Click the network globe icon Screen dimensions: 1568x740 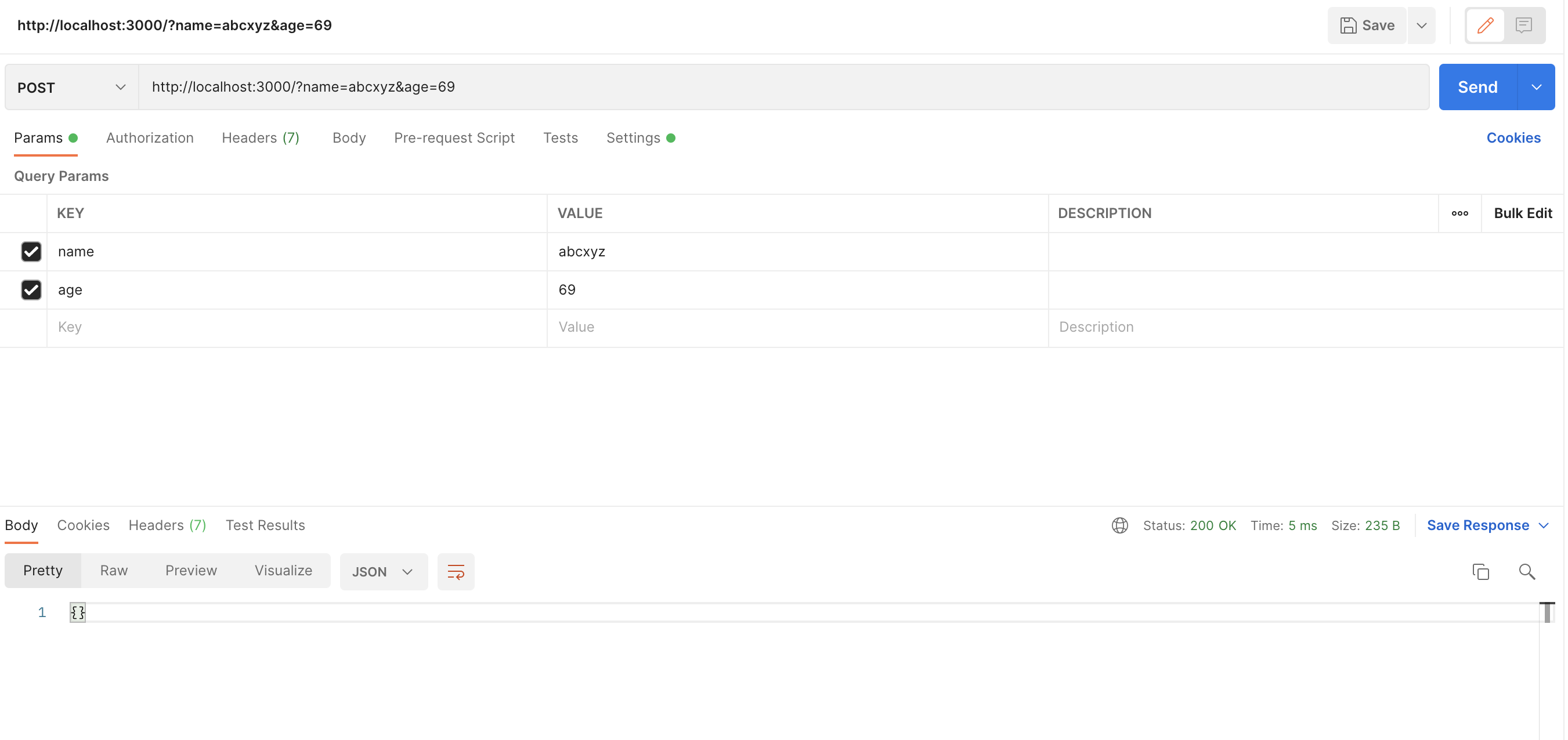point(1119,525)
